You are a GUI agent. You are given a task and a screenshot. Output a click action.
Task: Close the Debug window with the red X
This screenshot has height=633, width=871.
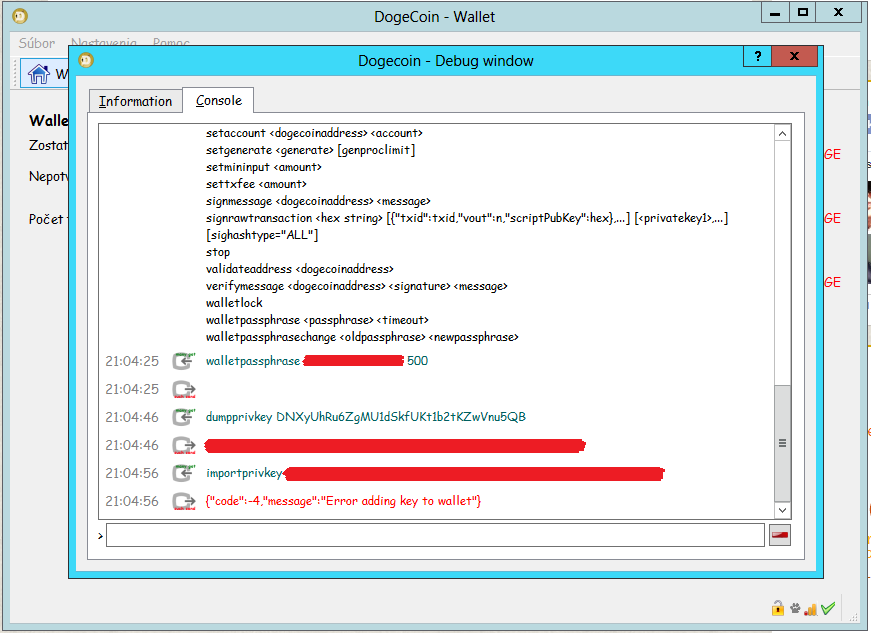click(x=794, y=56)
